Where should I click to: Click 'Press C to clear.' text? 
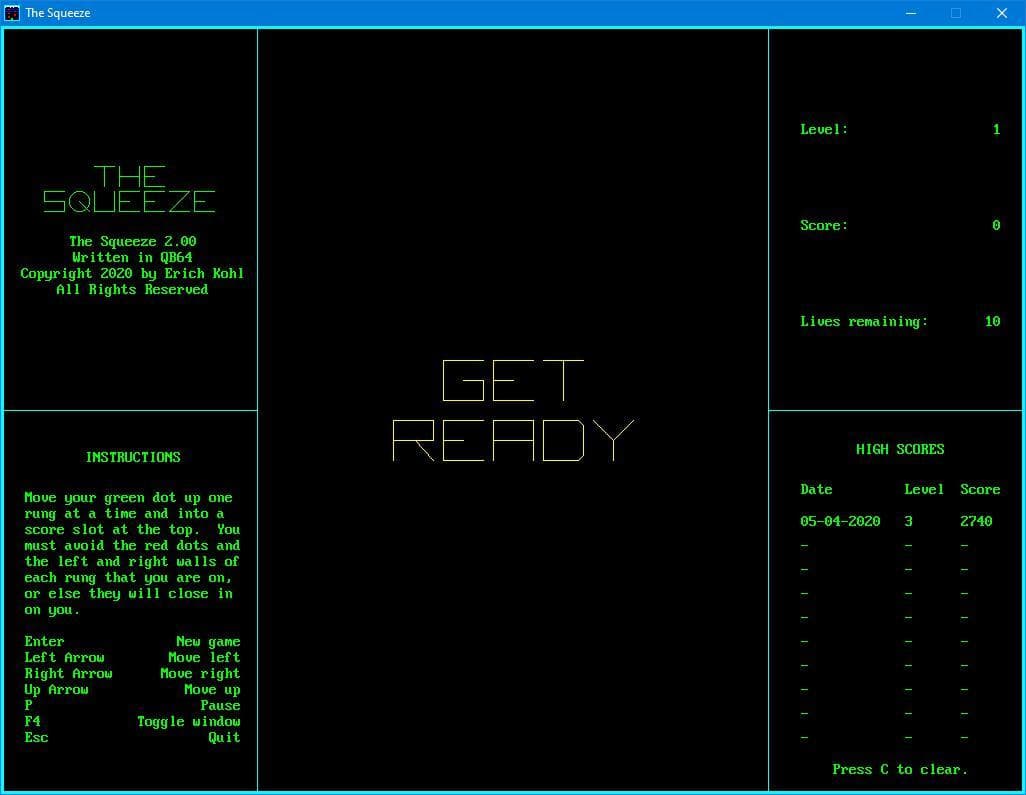pyautogui.click(x=900, y=769)
